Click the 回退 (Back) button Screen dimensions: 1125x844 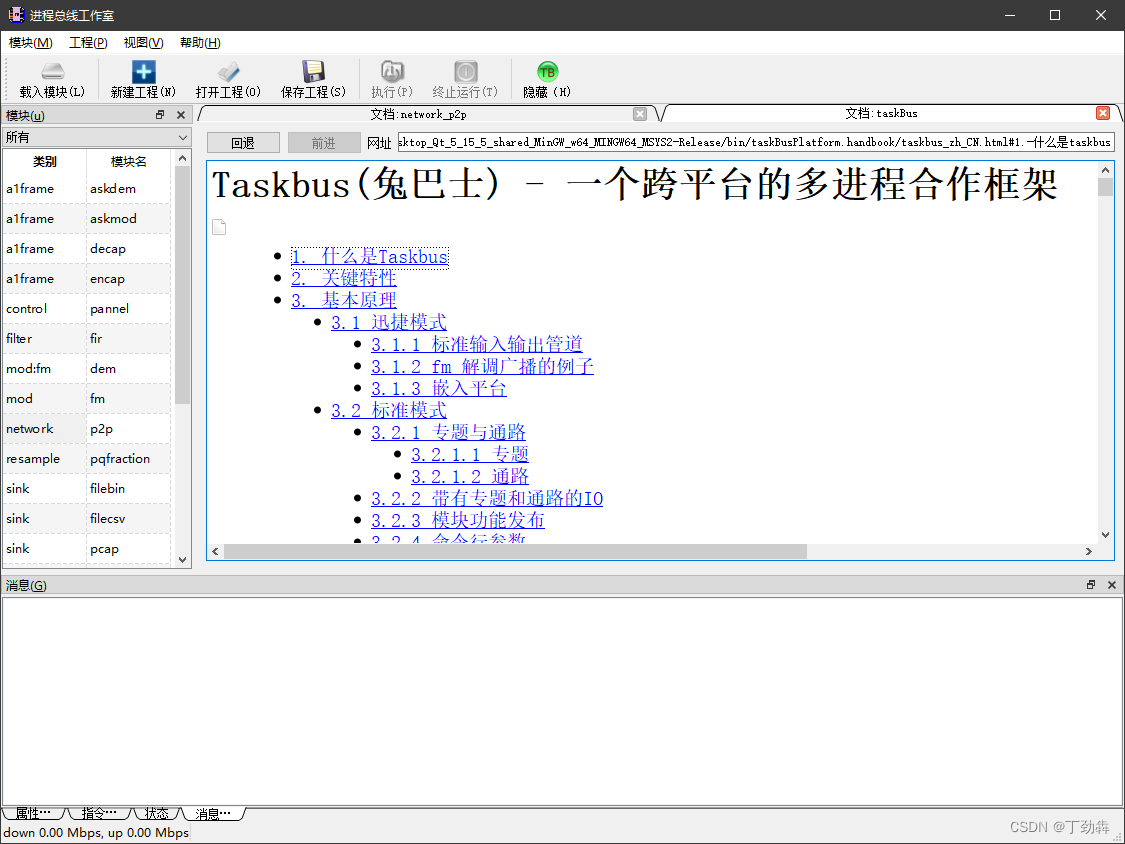(243, 142)
